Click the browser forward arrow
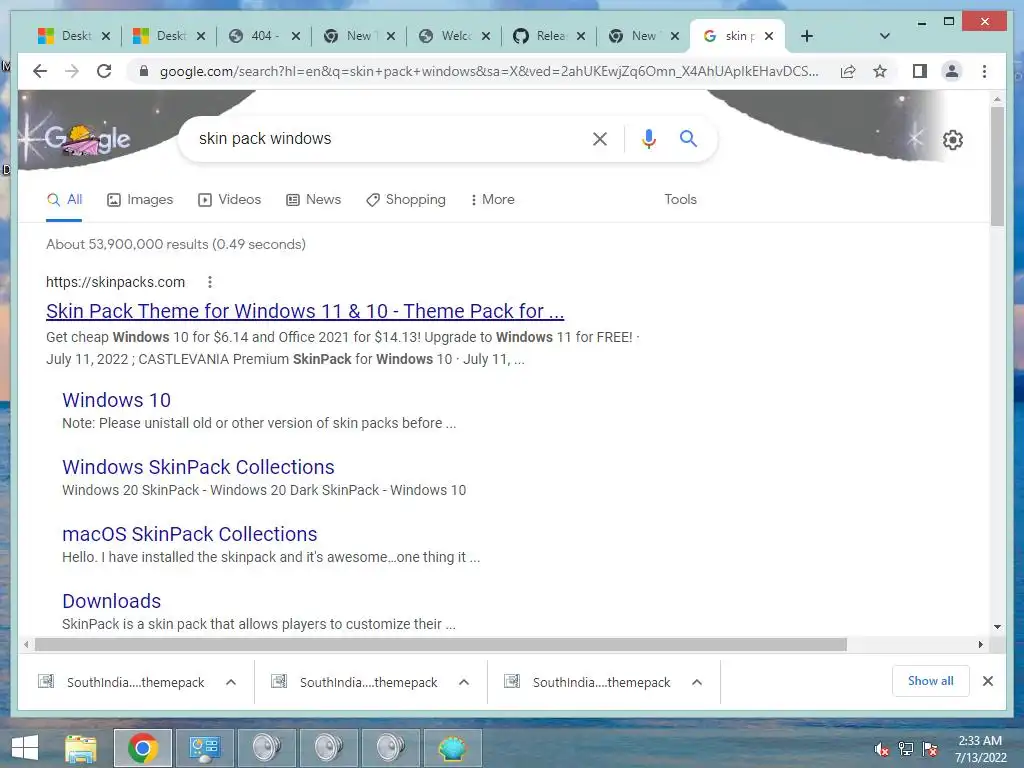1024x768 pixels. click(x=72, y=71)
